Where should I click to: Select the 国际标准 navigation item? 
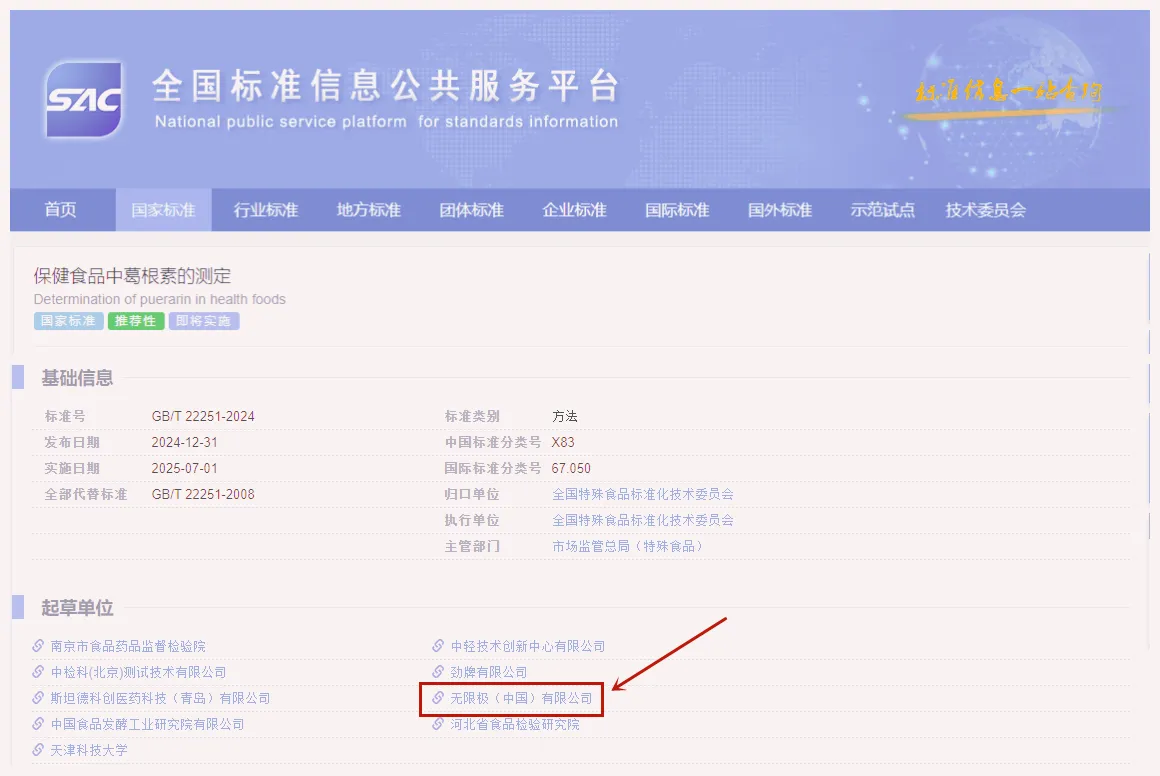tap(677, 210)
